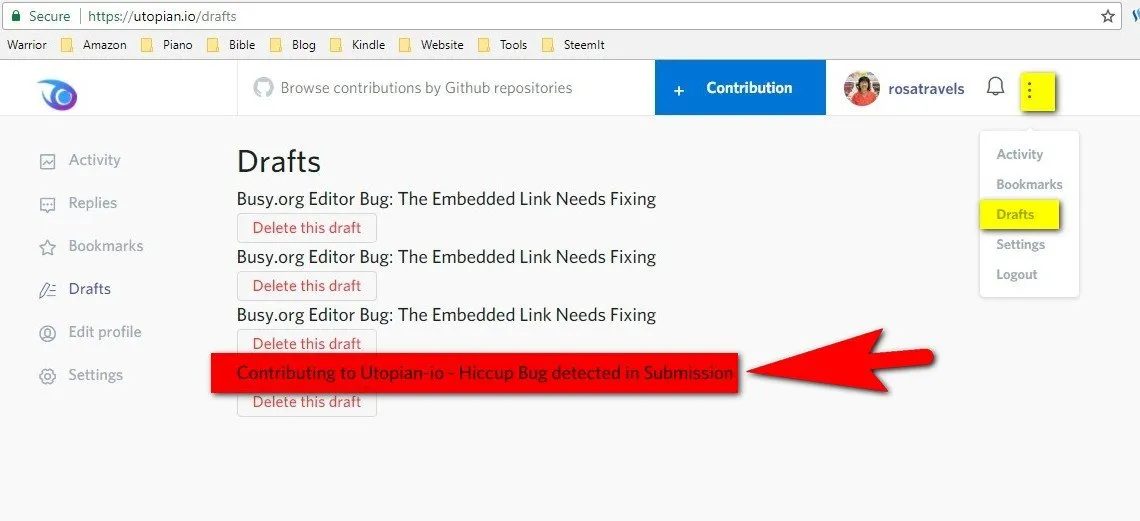Open the Kindle bookmark folder
The image size is (1140, 521).
358,45
